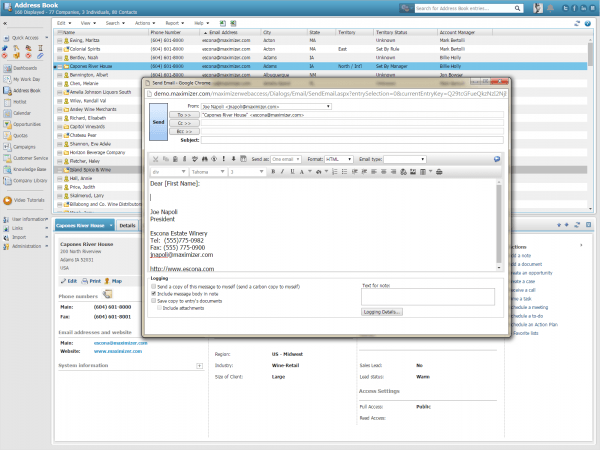
Task: Click the blue chat bubble icon in email toolbar
Action: click(497, 159)
